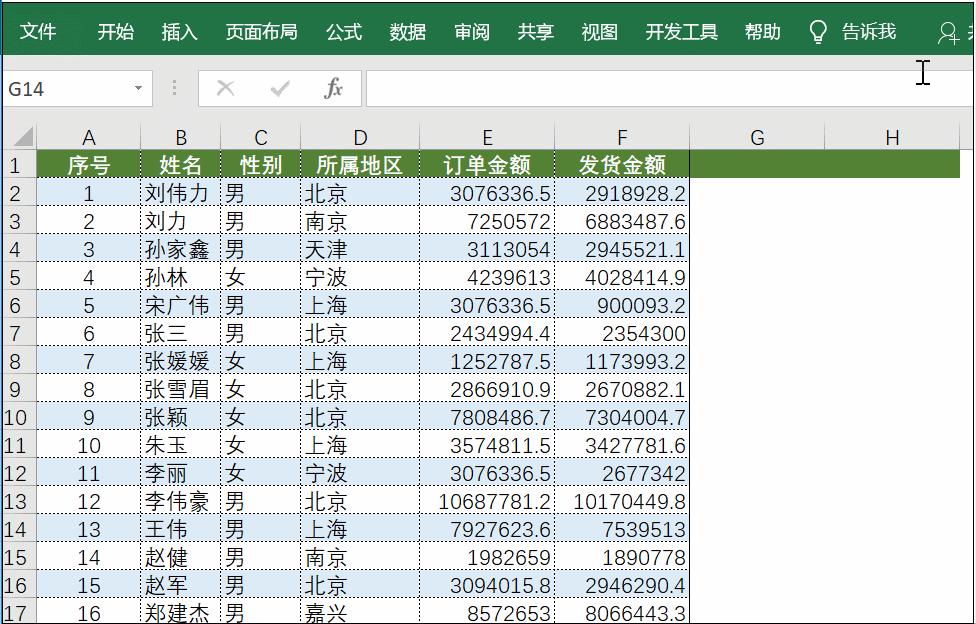The height and width of the screenshot is (624, 976).
Task: Switch to the 视图 ribbon tab
Action: click(597, 30)
